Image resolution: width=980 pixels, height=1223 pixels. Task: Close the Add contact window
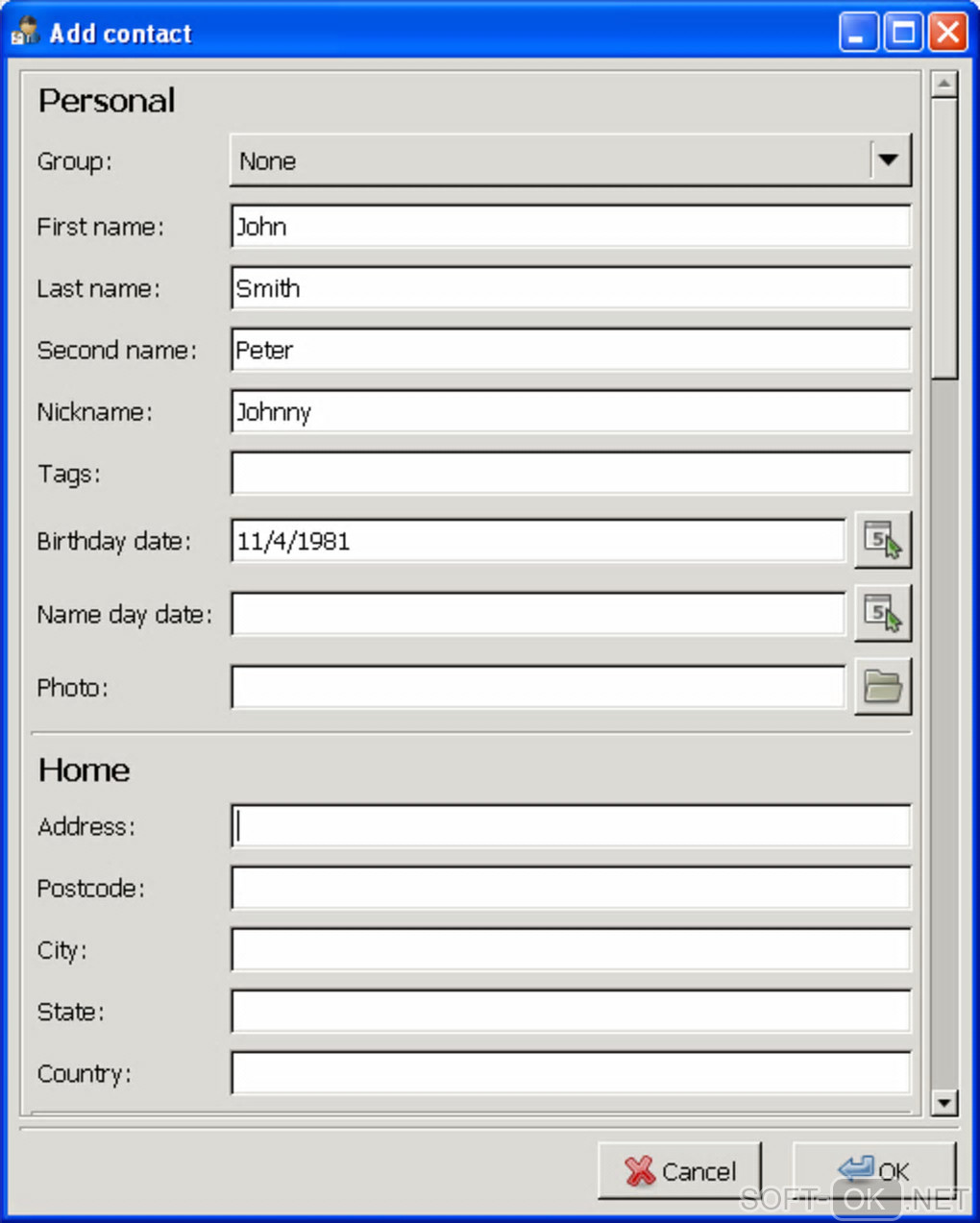(947, 32)
